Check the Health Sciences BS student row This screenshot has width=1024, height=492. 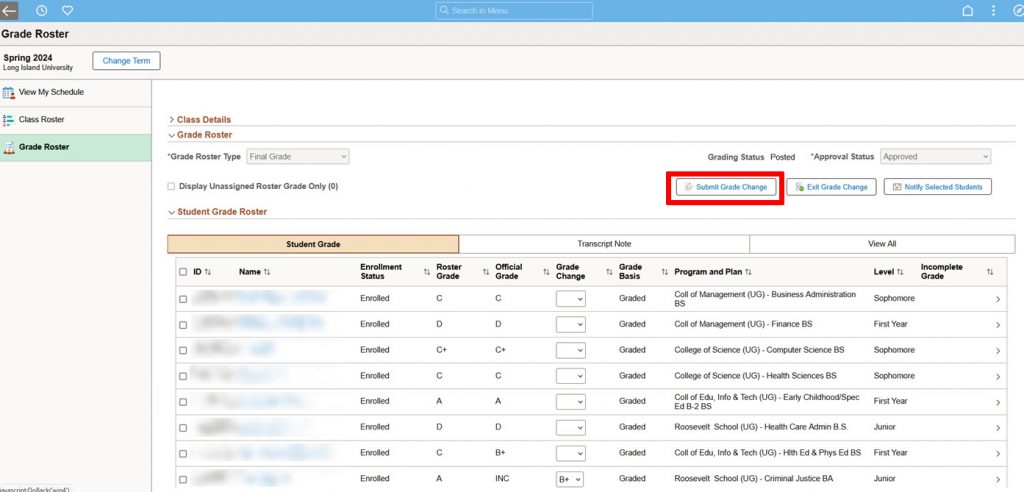click(x=183, y=376)
